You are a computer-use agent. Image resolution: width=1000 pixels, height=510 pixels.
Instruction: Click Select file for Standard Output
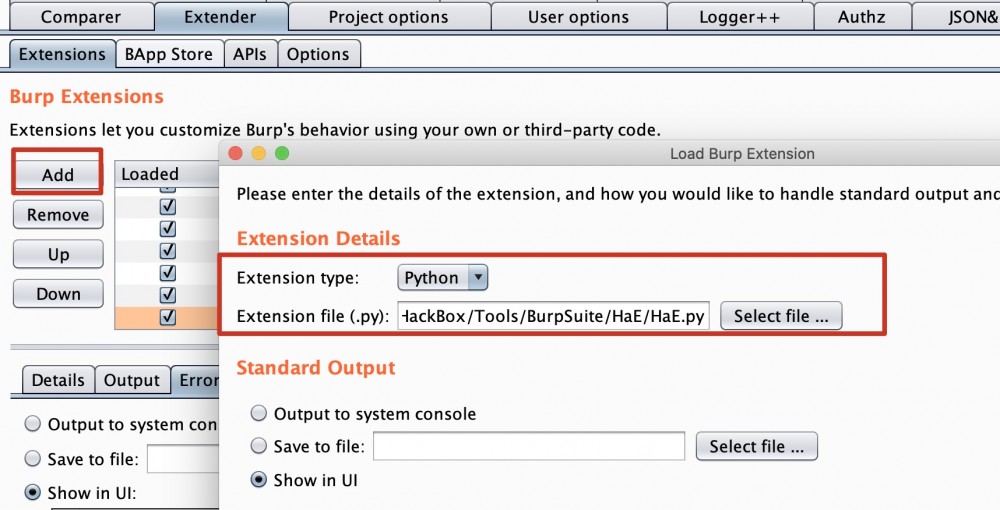tap(756, 447)
